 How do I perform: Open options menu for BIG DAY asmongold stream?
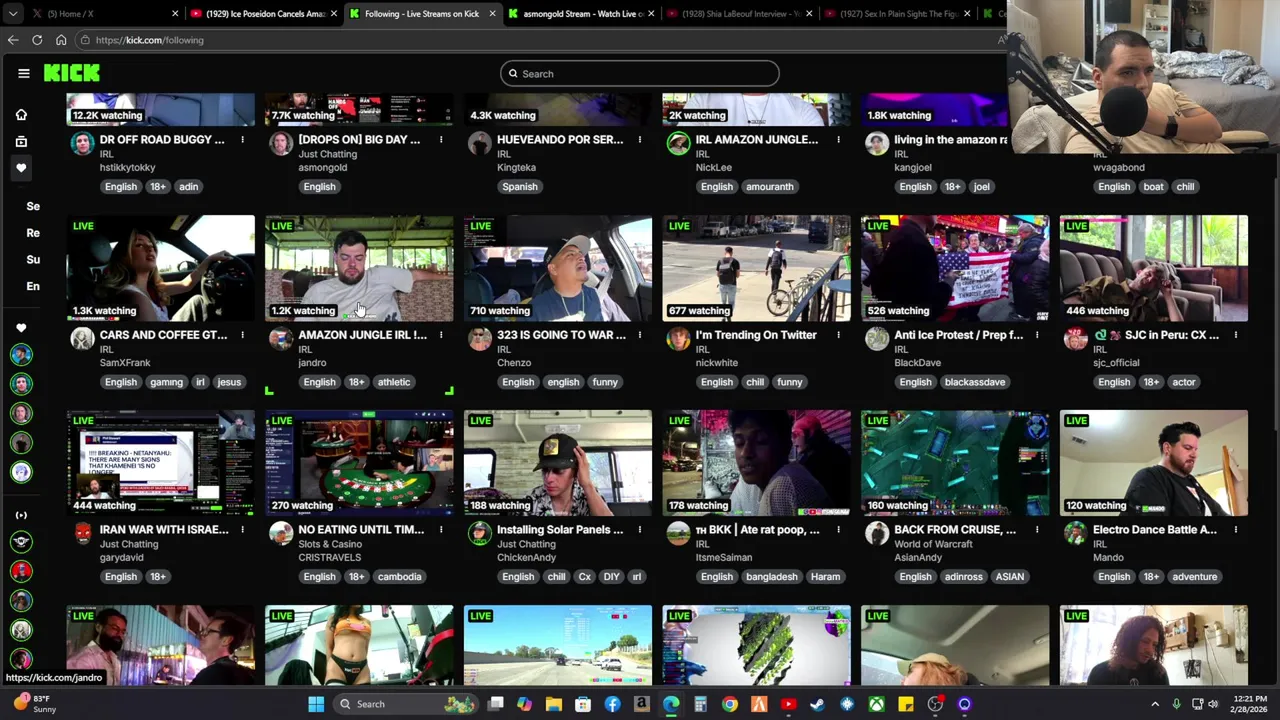[441, 140]
